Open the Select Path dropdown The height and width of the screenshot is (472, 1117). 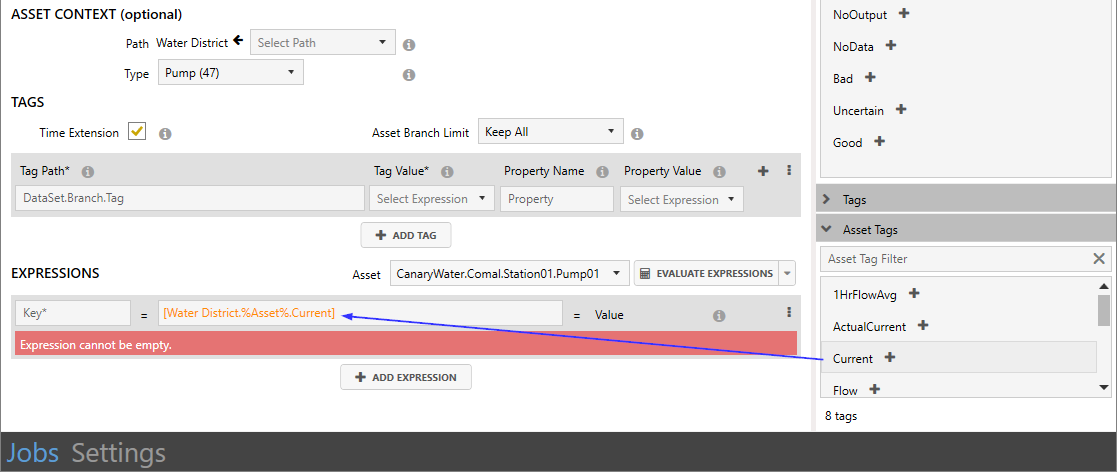(323, 43)
